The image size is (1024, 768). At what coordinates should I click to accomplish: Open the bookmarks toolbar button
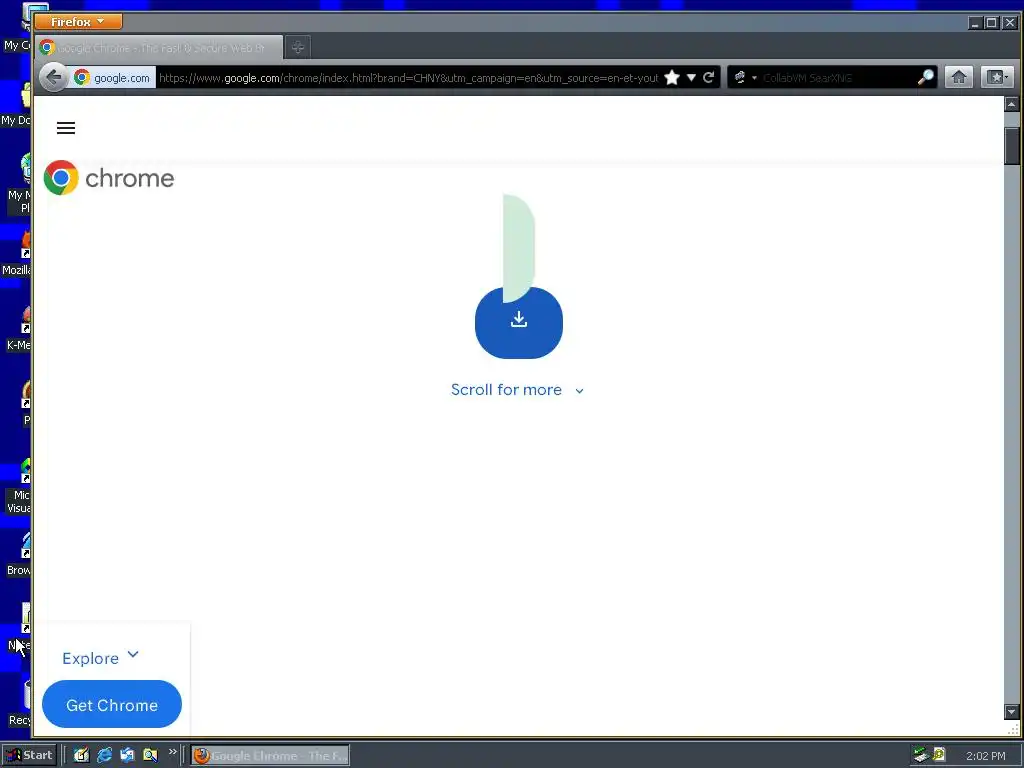(x=997, y=78)
